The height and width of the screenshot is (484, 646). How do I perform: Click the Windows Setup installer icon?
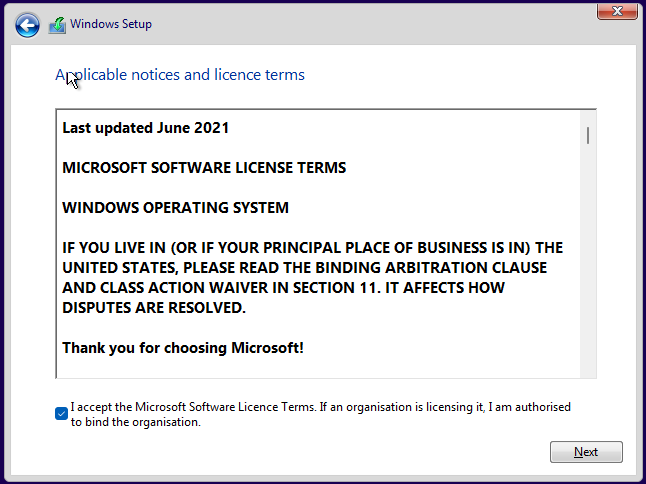57,25
